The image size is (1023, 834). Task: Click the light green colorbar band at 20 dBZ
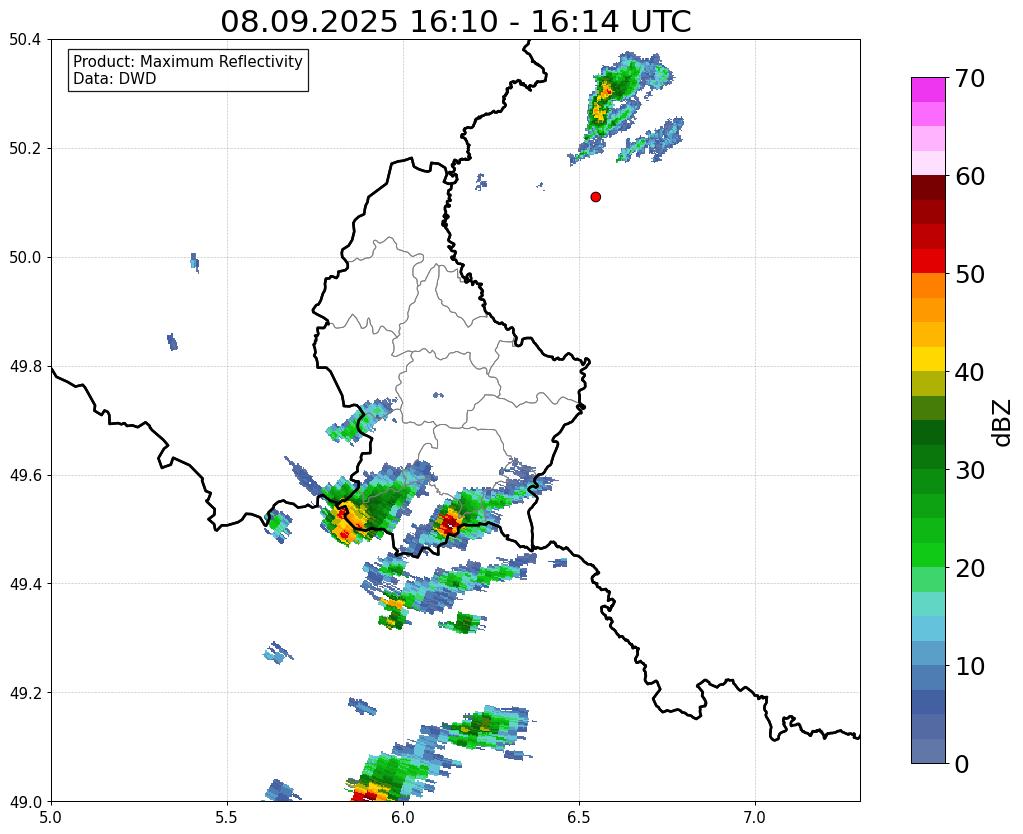click(x=928, y=579)
